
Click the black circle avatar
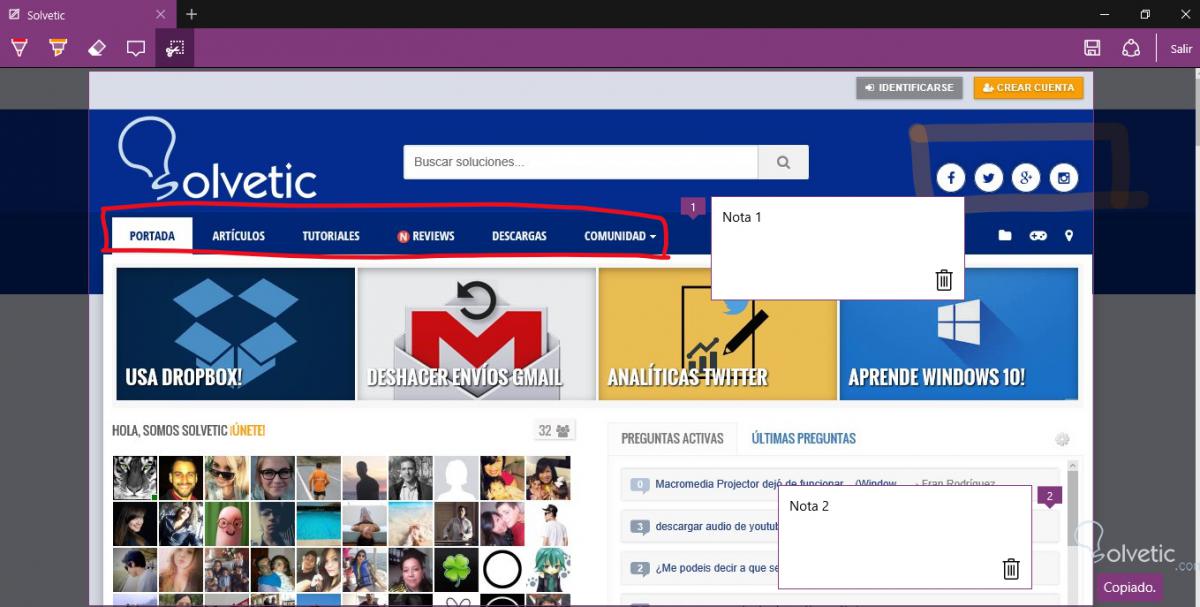[x=503, y=570]
